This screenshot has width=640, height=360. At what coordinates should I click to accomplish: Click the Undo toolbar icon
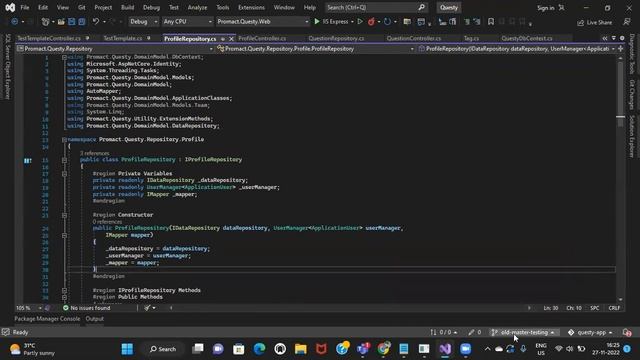(x=96, y=21)
